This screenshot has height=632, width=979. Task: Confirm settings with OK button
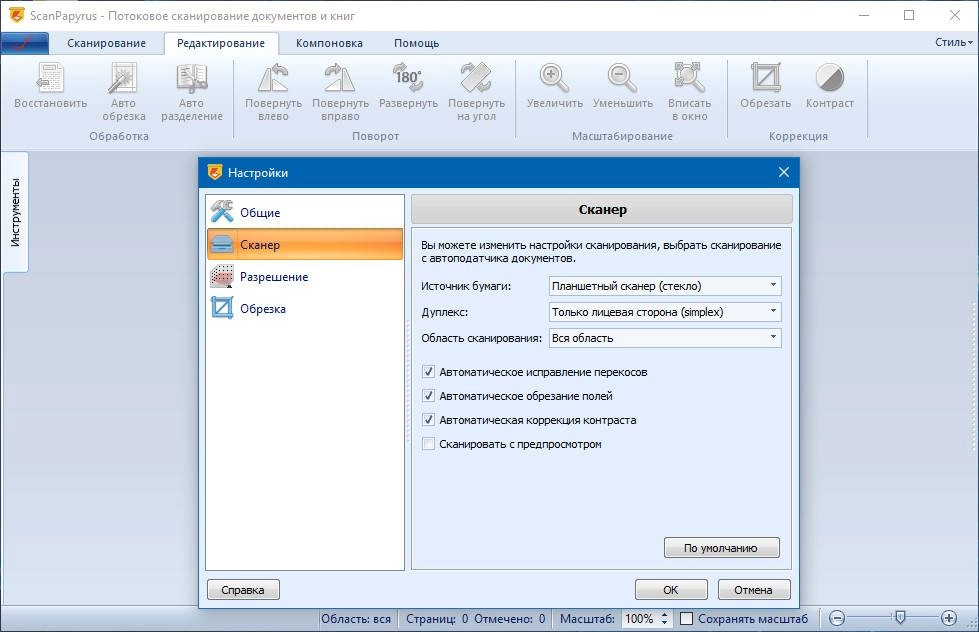pyautogui.click(x=671, y=590)
